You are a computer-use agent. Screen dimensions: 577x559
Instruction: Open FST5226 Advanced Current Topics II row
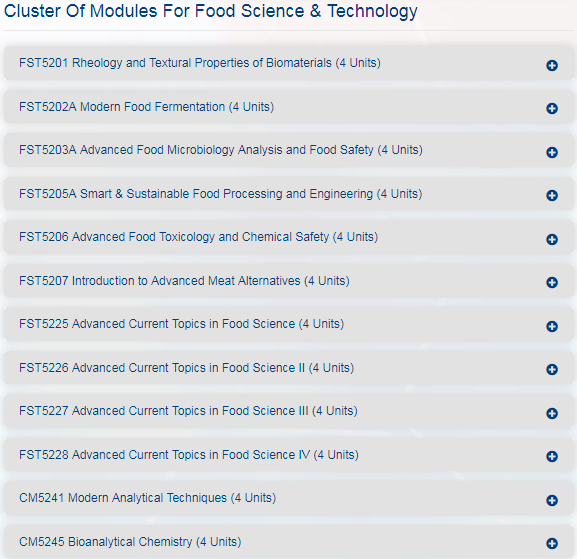tap(288, 368)
